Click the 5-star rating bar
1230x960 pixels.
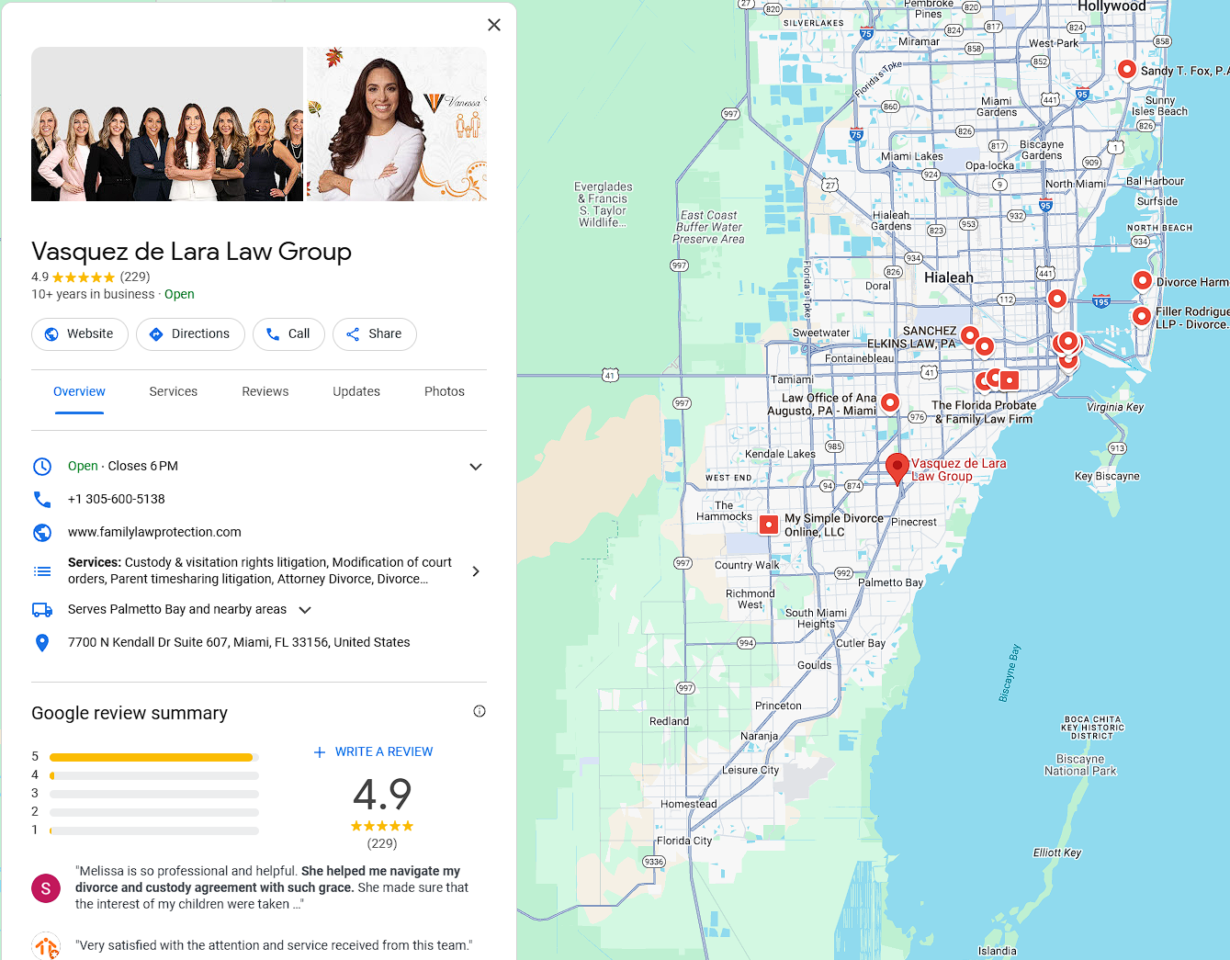click(154, 757)
